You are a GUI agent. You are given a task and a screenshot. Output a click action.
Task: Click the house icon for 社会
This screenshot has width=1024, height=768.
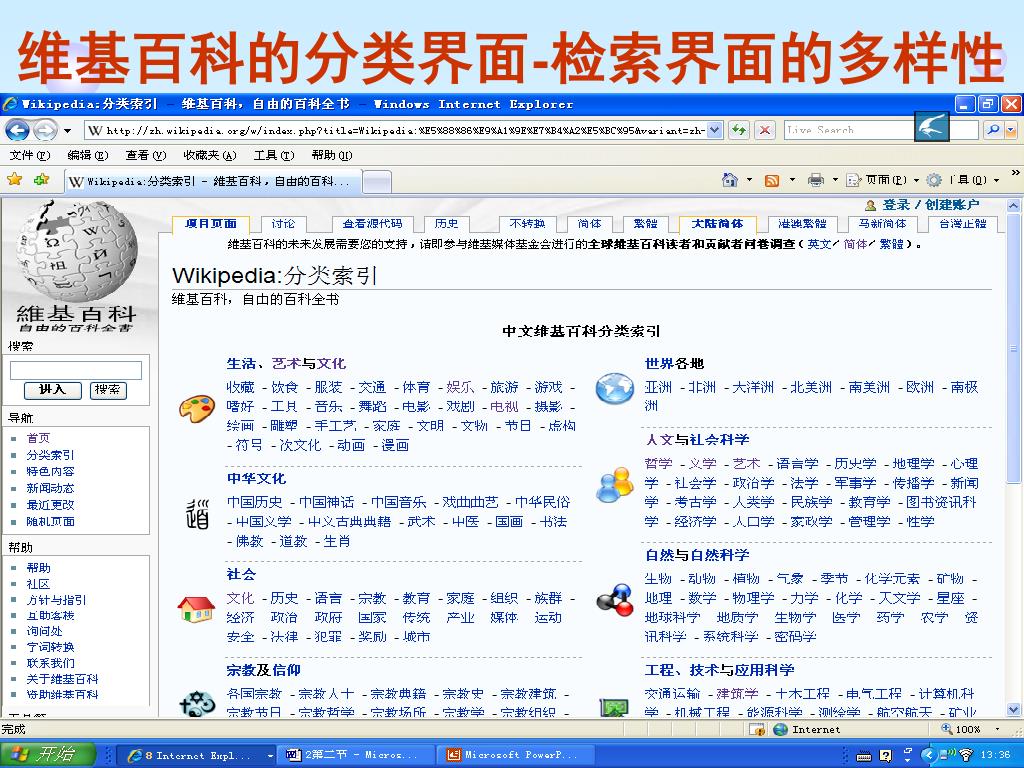[x=197, y=609]
